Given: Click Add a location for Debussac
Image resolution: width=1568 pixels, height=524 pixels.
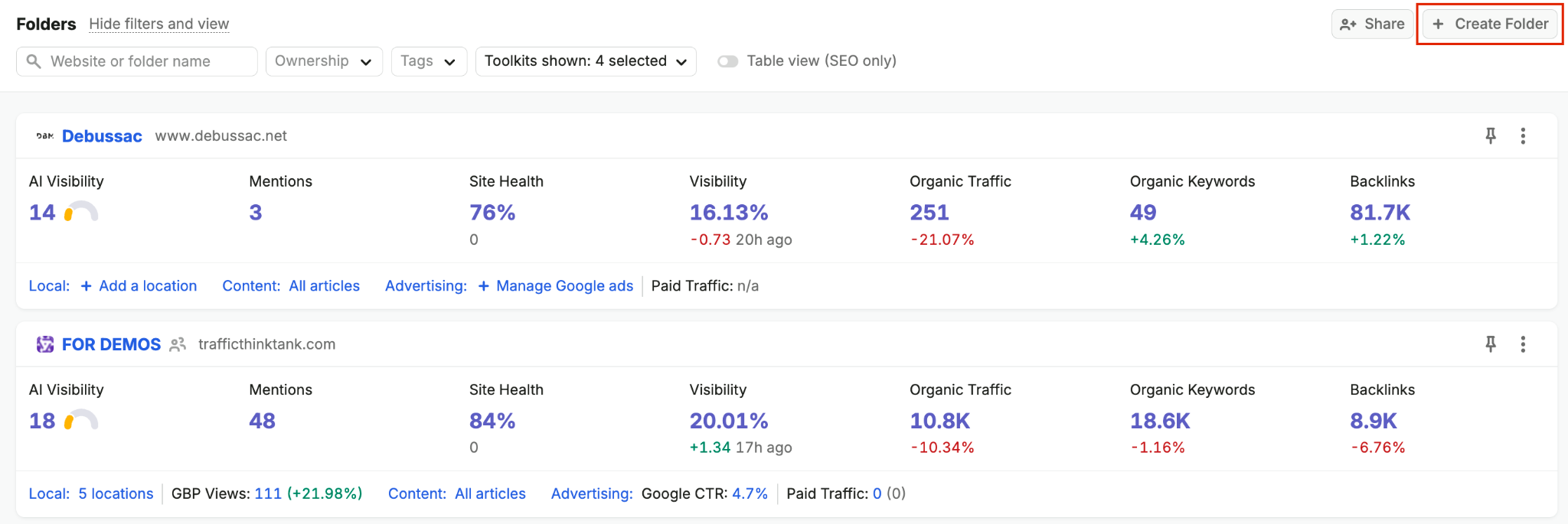Looking at the screenshot, I should pyautogui.click(x=139, y=286).
